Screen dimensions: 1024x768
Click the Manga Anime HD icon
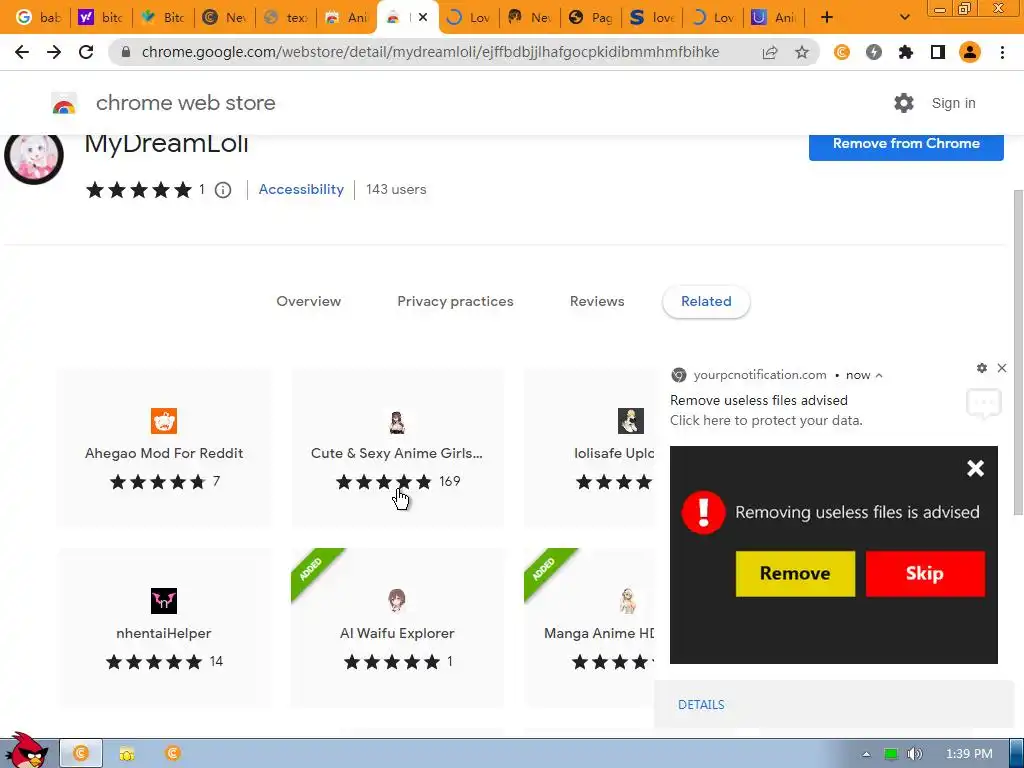(628, 601)
